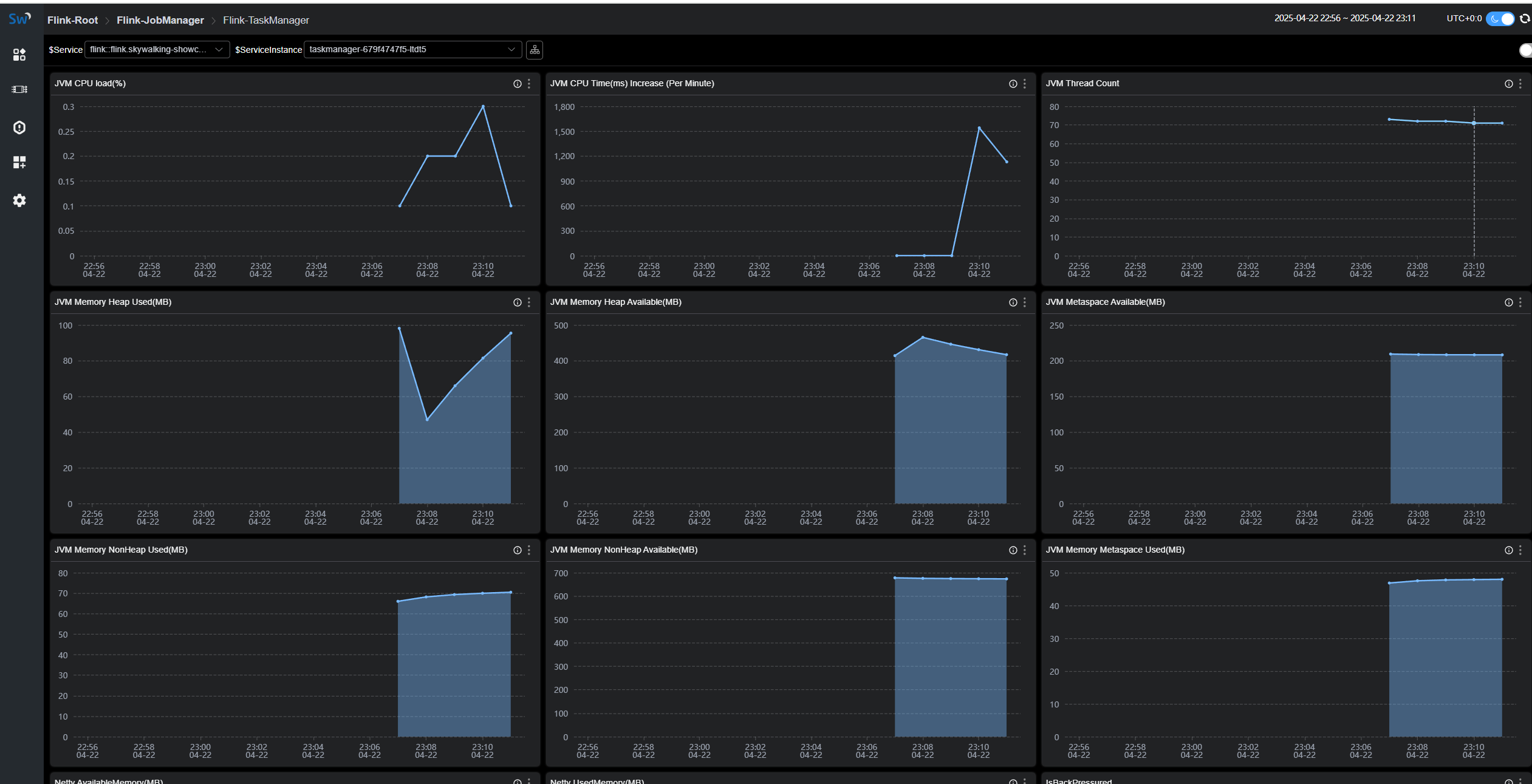Click the Flink-TaskManager breadcrumb label
Viewport: 1532px width, 784px height.
[x=266, y=20]
